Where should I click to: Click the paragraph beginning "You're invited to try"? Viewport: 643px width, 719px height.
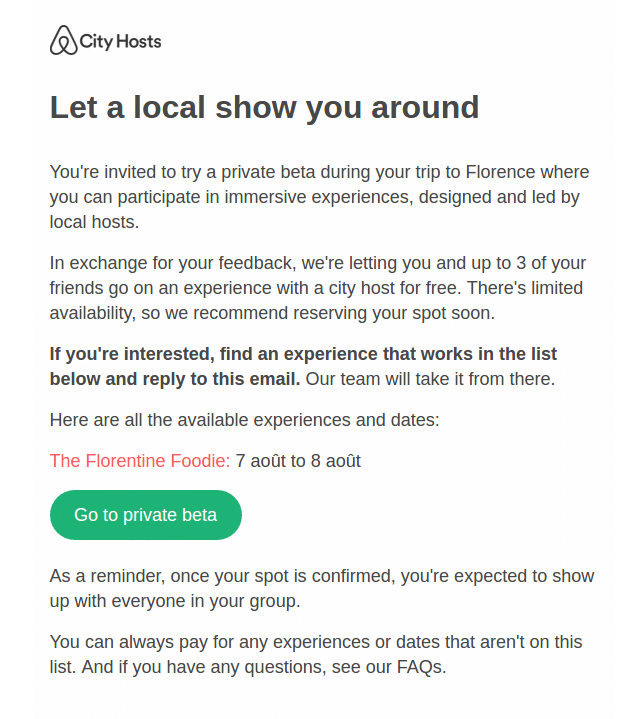[x=319, y=197]
